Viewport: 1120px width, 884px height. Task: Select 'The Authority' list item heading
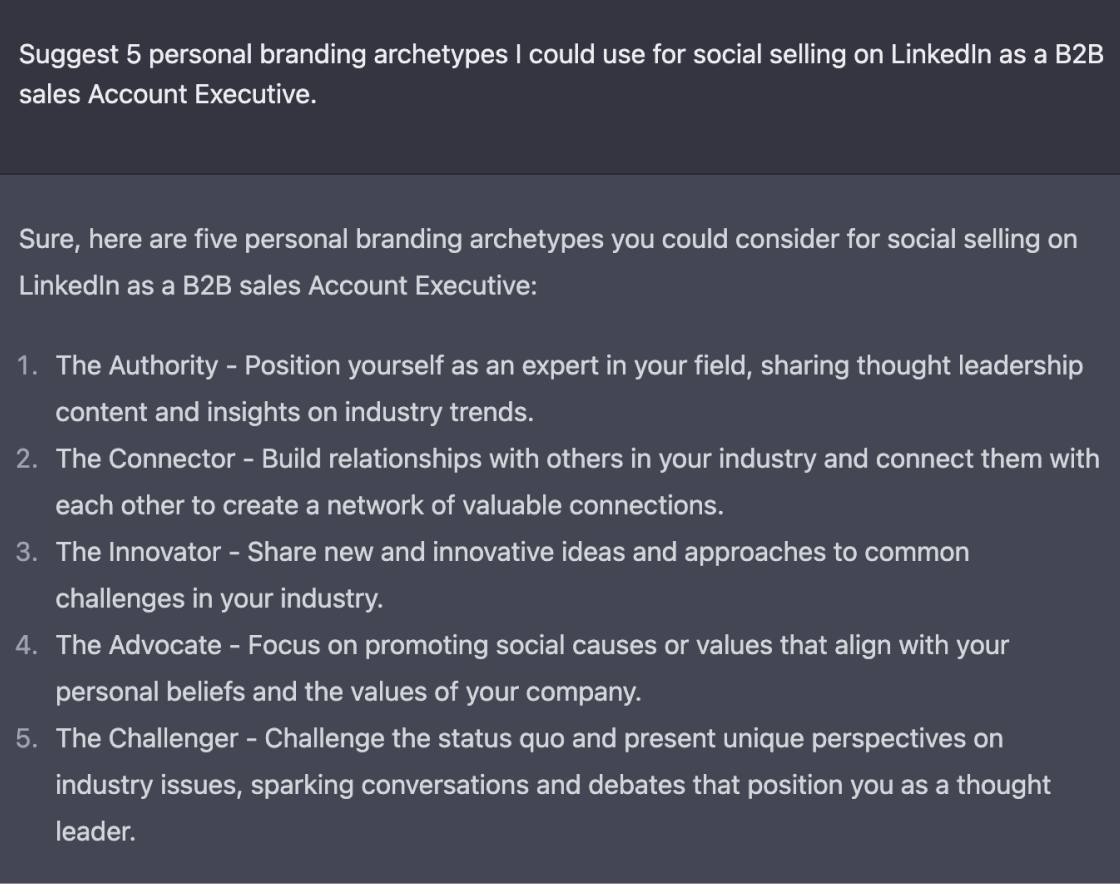click(x=137, y=366)
